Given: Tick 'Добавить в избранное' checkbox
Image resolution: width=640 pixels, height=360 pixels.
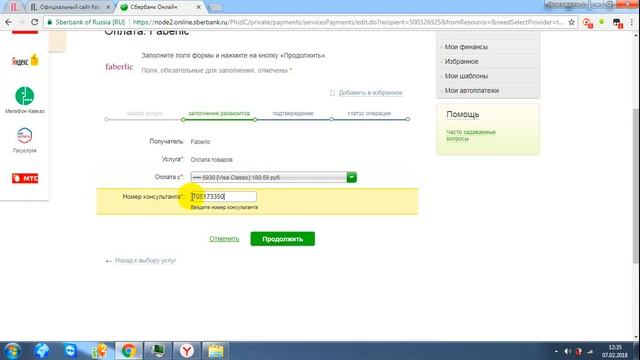Looking at the screenshot, I should 332,93.
